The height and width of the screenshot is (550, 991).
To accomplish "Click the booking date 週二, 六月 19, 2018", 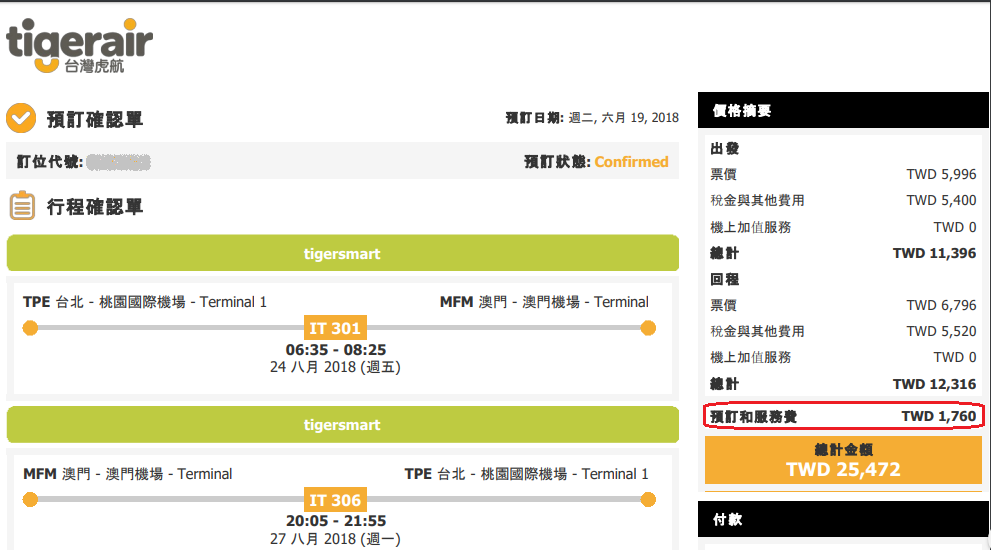I will [623, 118].
